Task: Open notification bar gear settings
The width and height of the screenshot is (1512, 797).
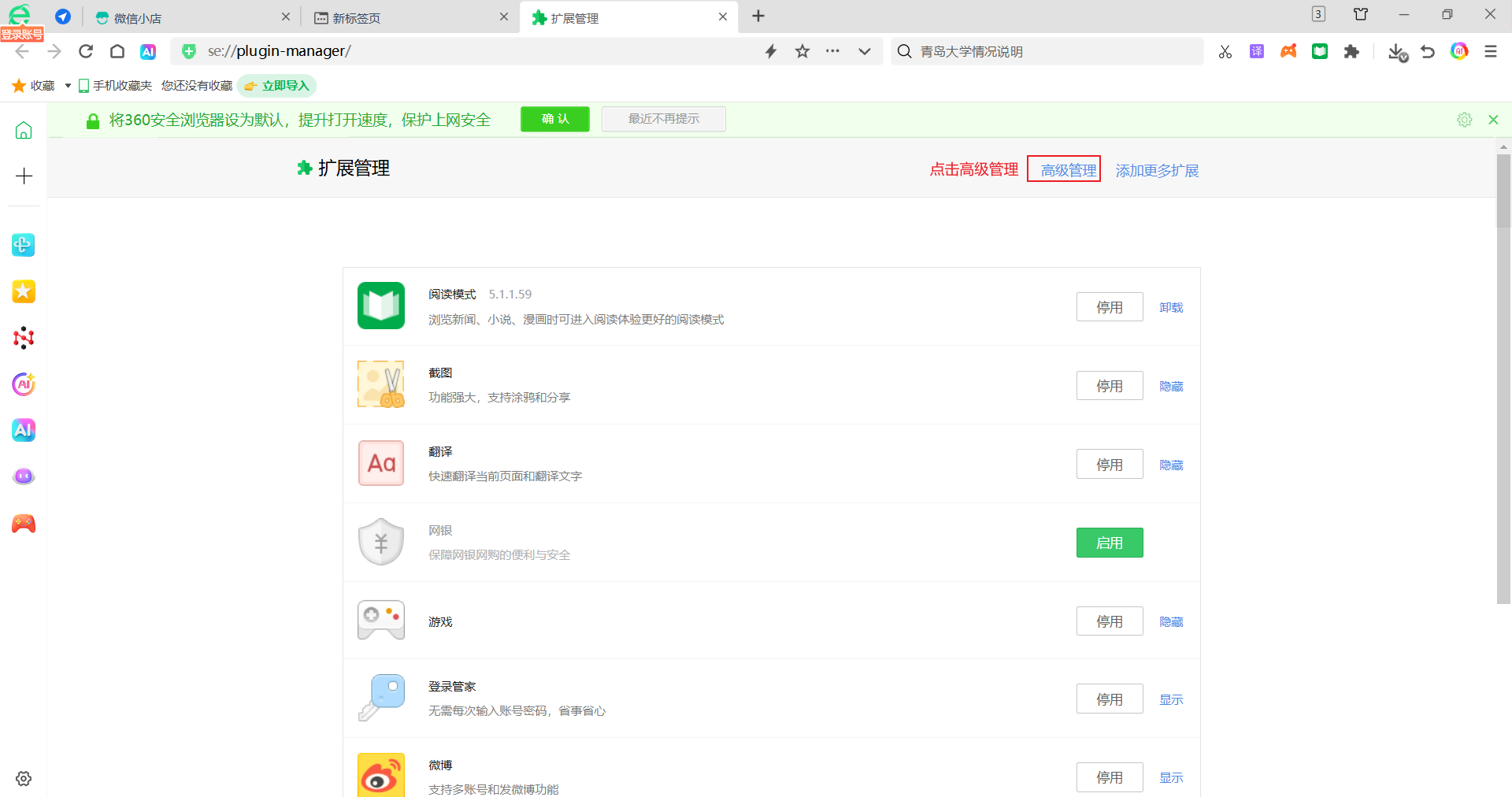Action: click(1465, 120)
